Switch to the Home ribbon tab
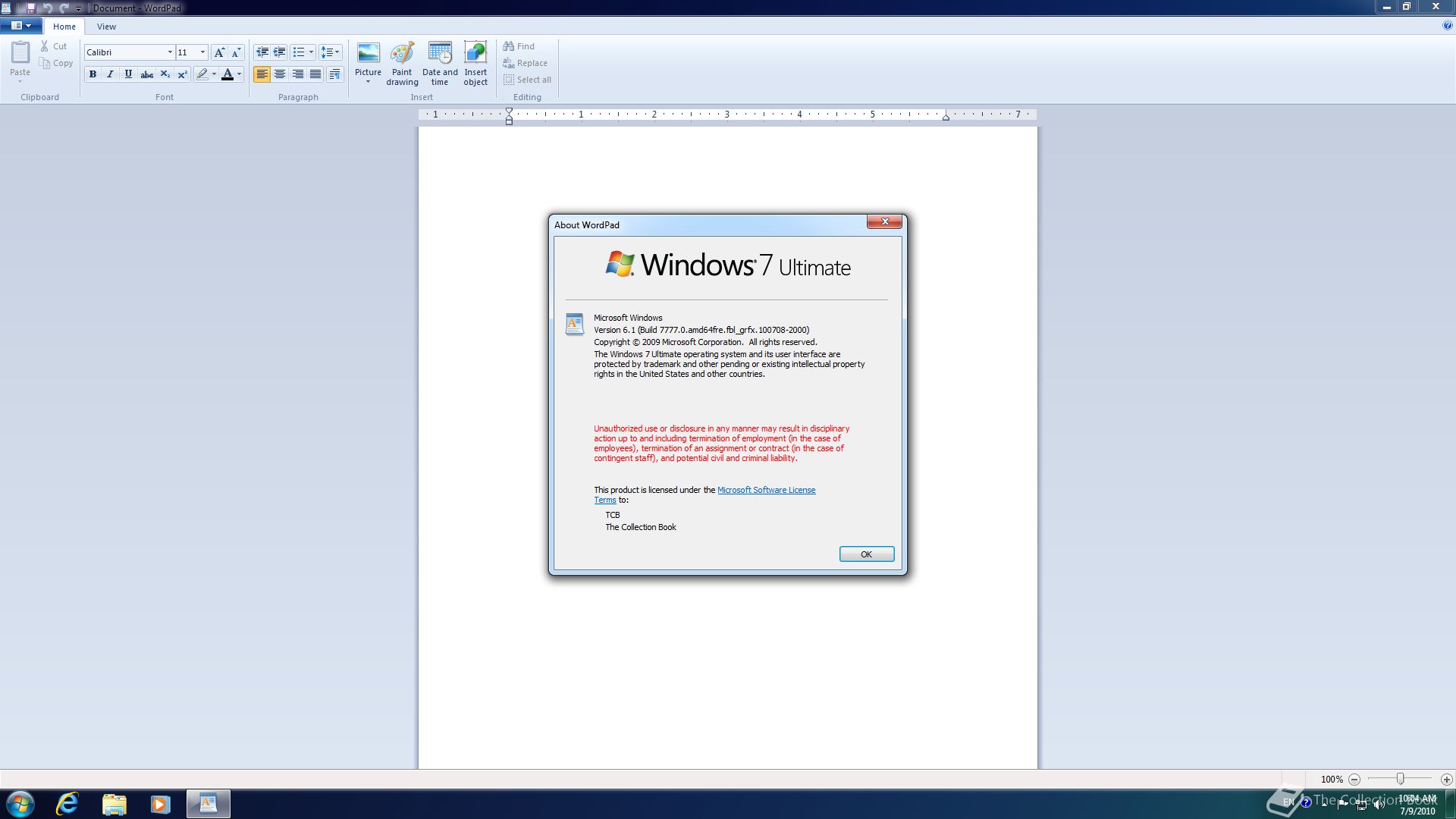Image resolution: width=1456 pixels, height=819 pixels. (x=64, y=27)
